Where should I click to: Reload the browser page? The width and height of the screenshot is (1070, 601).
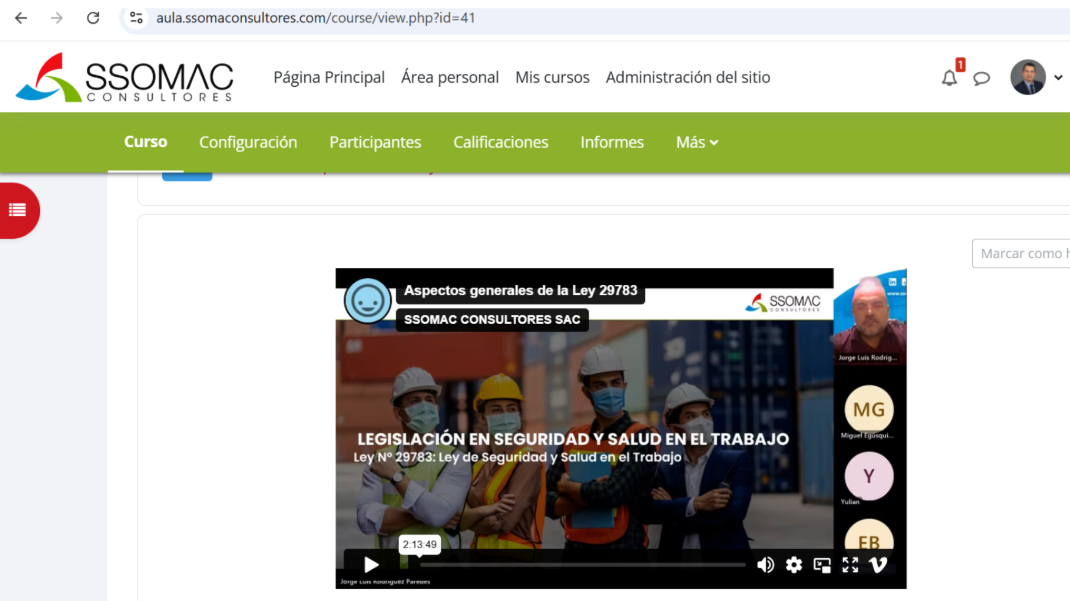93,18
